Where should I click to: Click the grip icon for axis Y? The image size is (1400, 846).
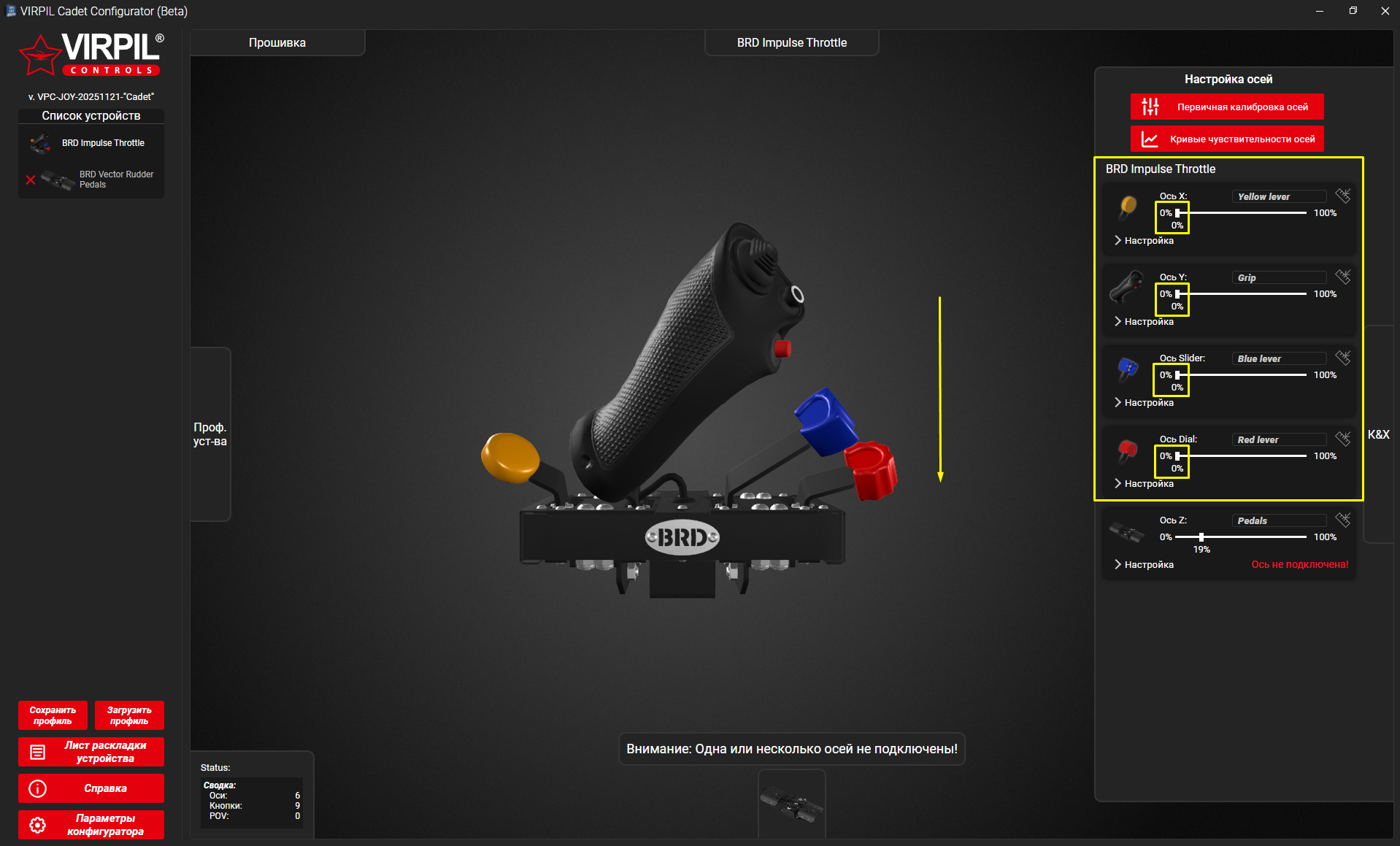(1127, 288)
